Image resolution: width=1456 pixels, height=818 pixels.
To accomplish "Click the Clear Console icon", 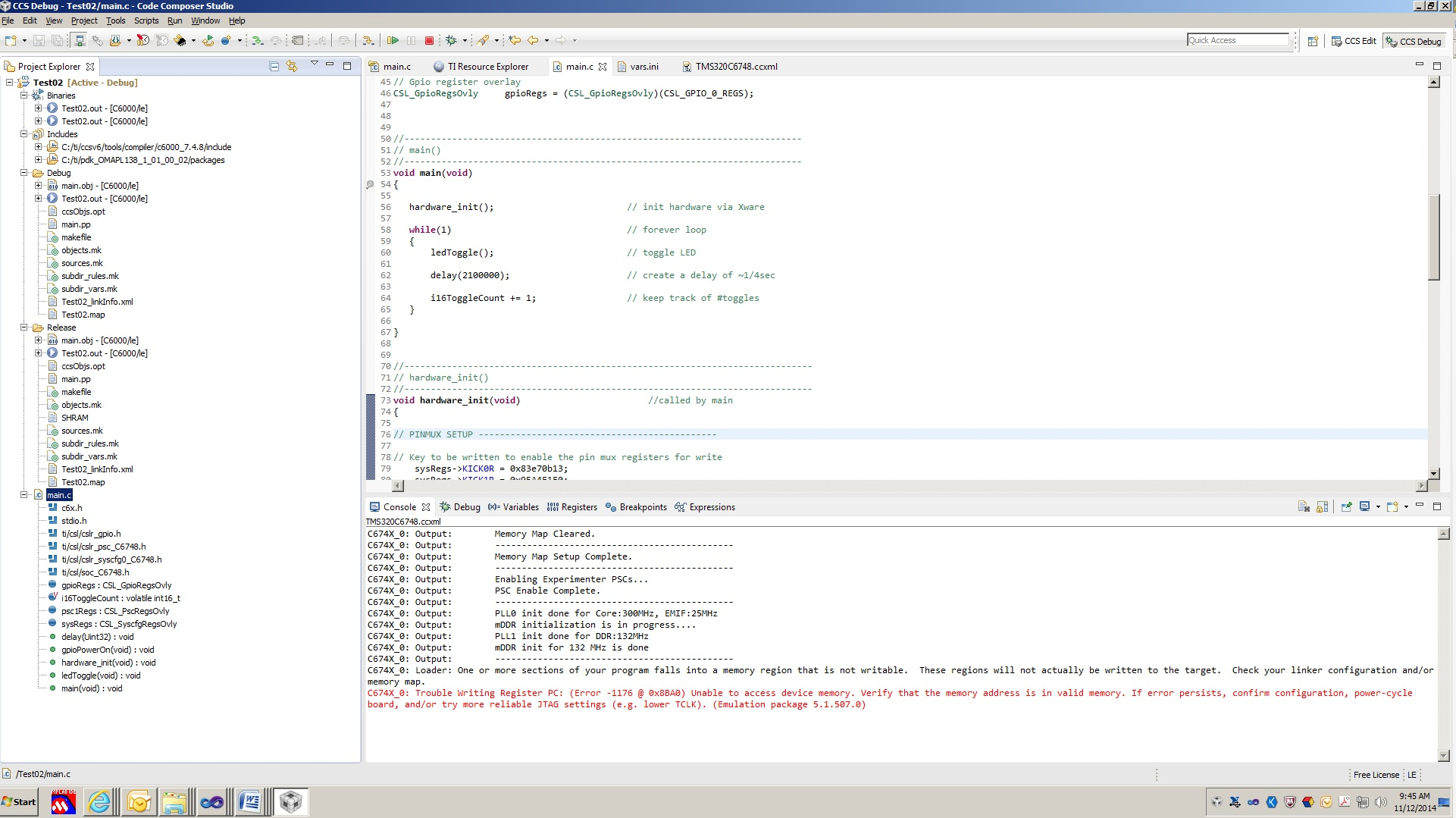I will coord(1304,506).
